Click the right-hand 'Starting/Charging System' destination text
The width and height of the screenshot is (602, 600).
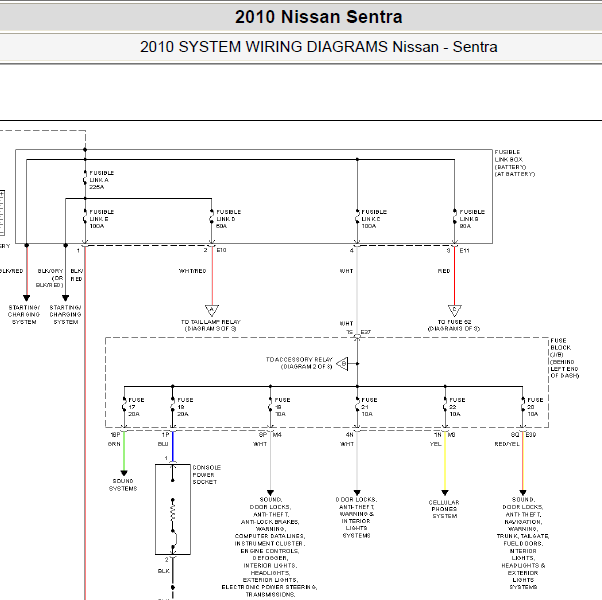point(66,315)
